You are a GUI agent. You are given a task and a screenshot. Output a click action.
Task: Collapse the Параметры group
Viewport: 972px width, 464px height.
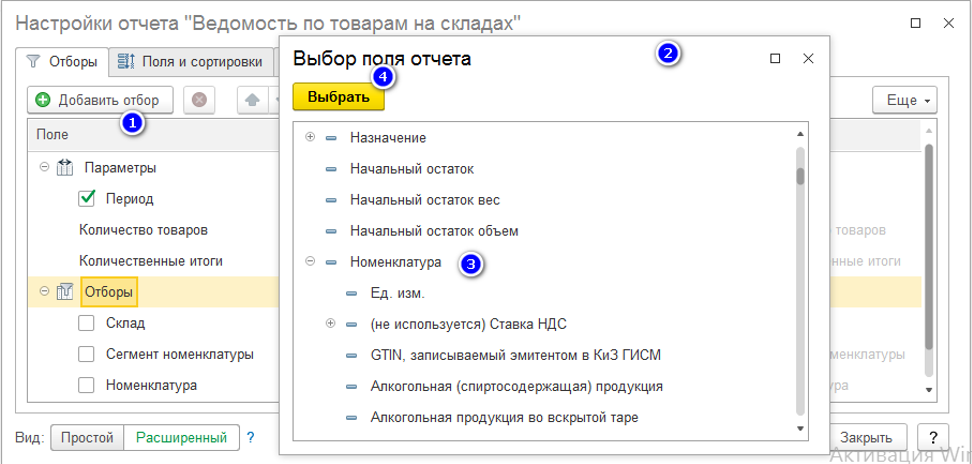tap(44, 167)
